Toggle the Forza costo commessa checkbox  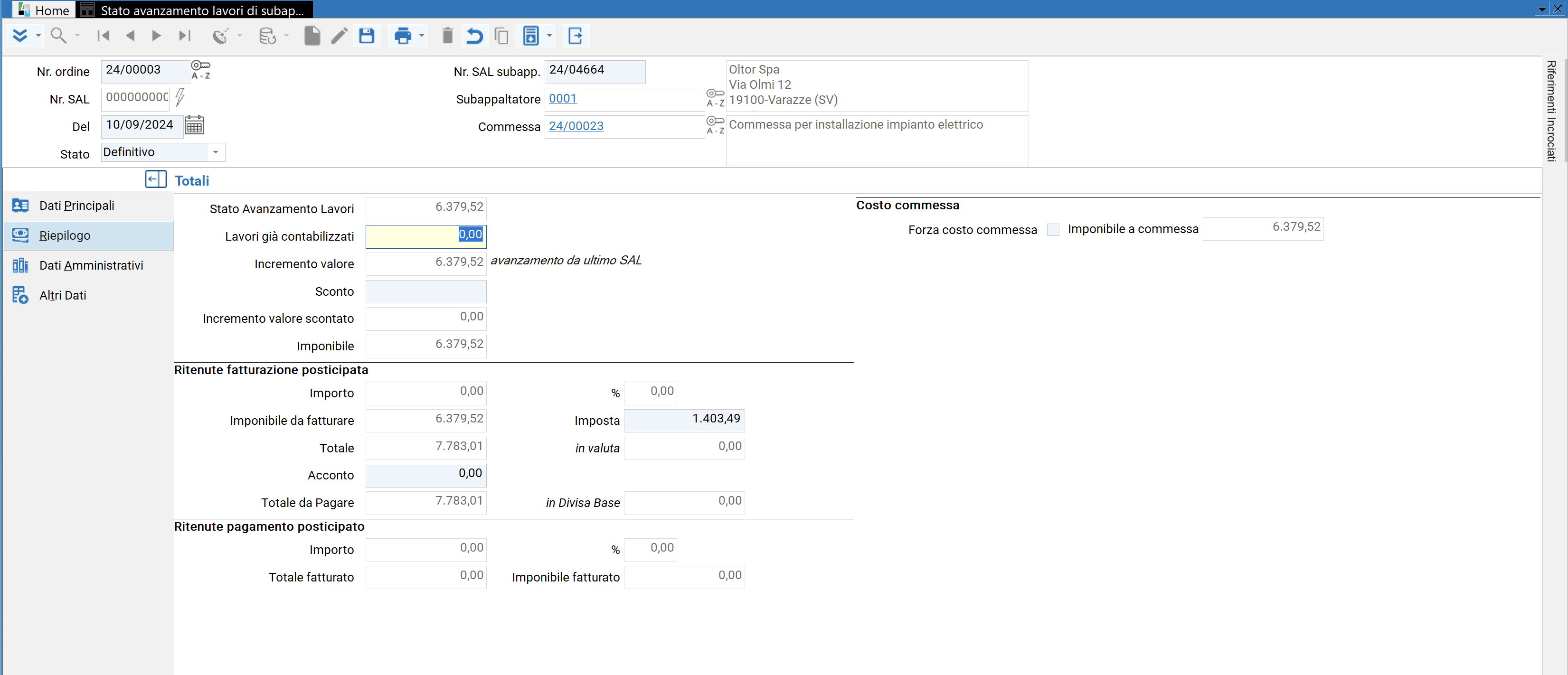click(x=1053, y=229)
